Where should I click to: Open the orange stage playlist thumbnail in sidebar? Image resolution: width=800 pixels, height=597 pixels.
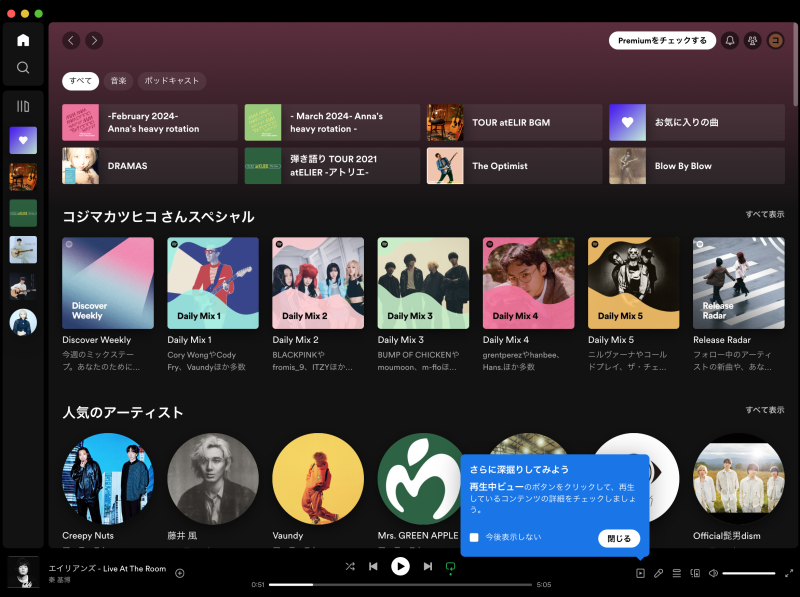(23, 177)
